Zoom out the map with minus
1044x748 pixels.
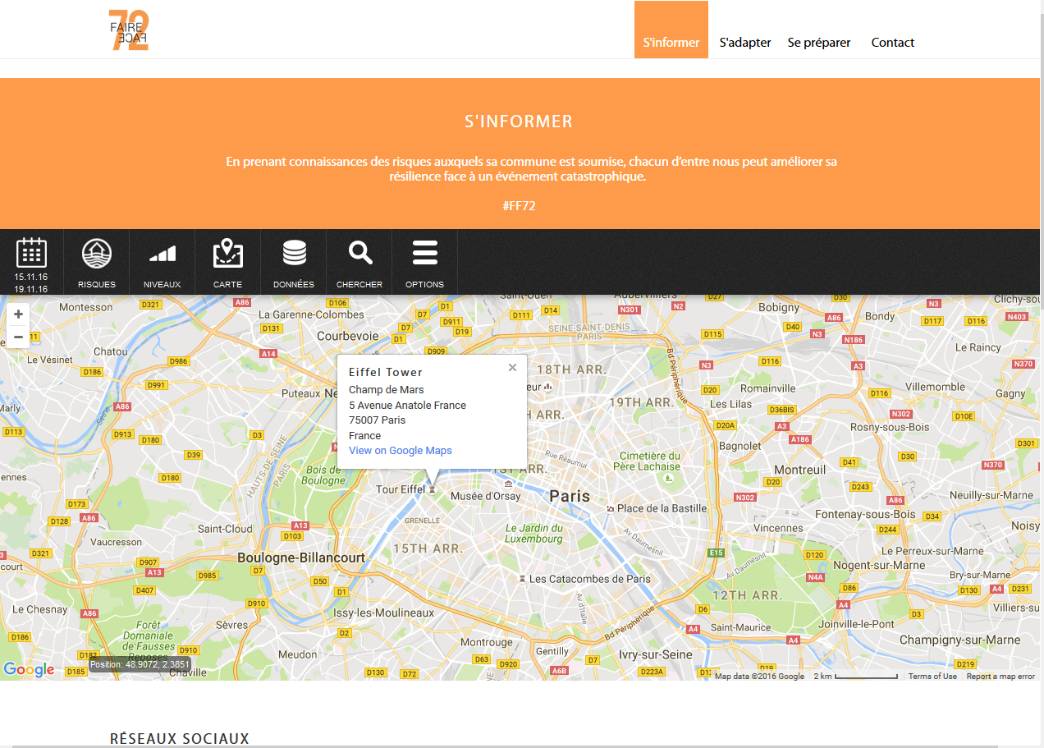coord(19,336)
